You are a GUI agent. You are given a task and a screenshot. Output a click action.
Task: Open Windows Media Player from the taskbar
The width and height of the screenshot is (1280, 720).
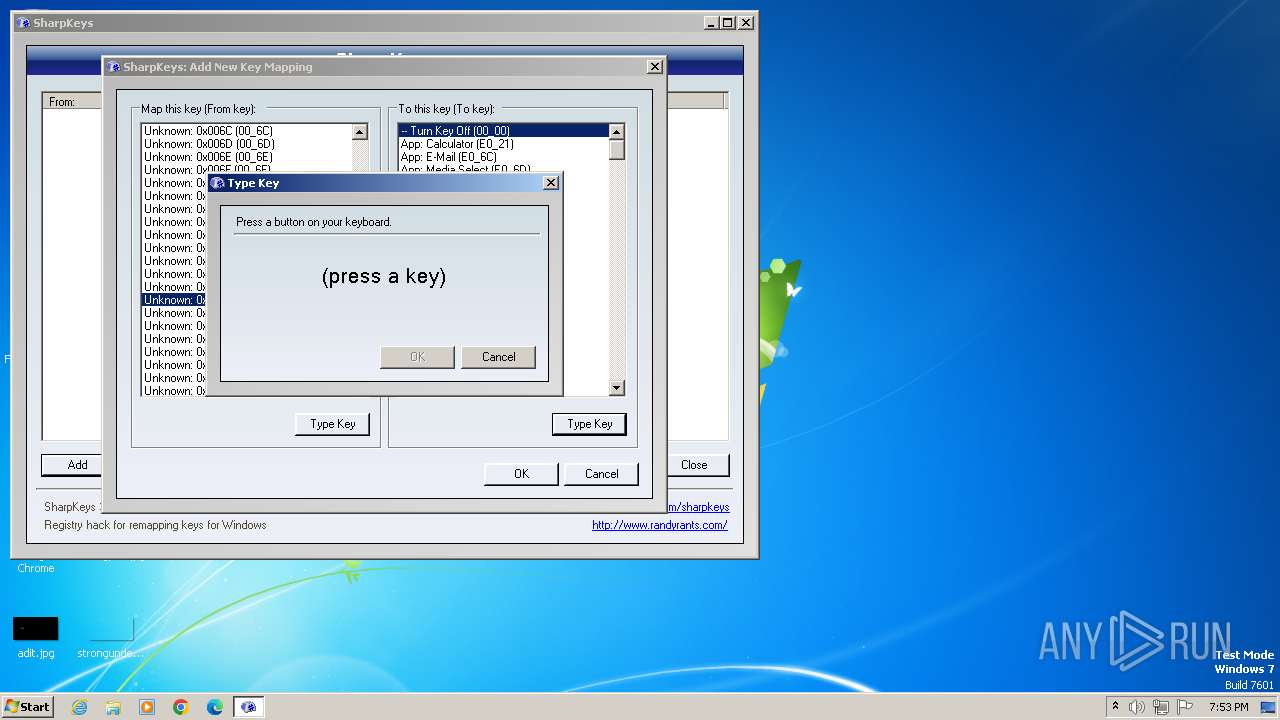tap(147, 707)
